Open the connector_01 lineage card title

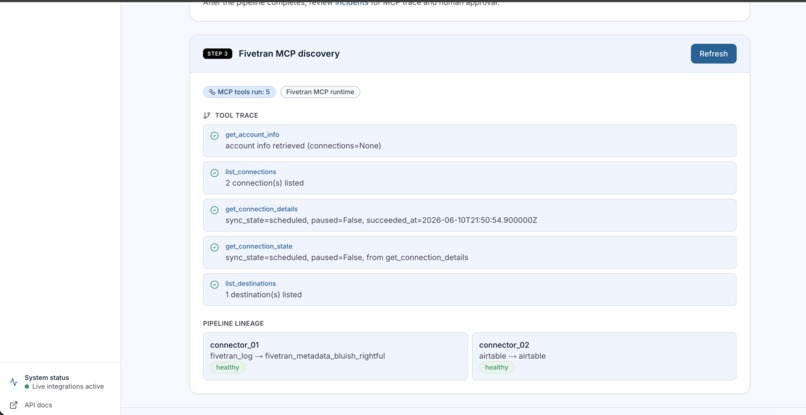tap(234, 345)
